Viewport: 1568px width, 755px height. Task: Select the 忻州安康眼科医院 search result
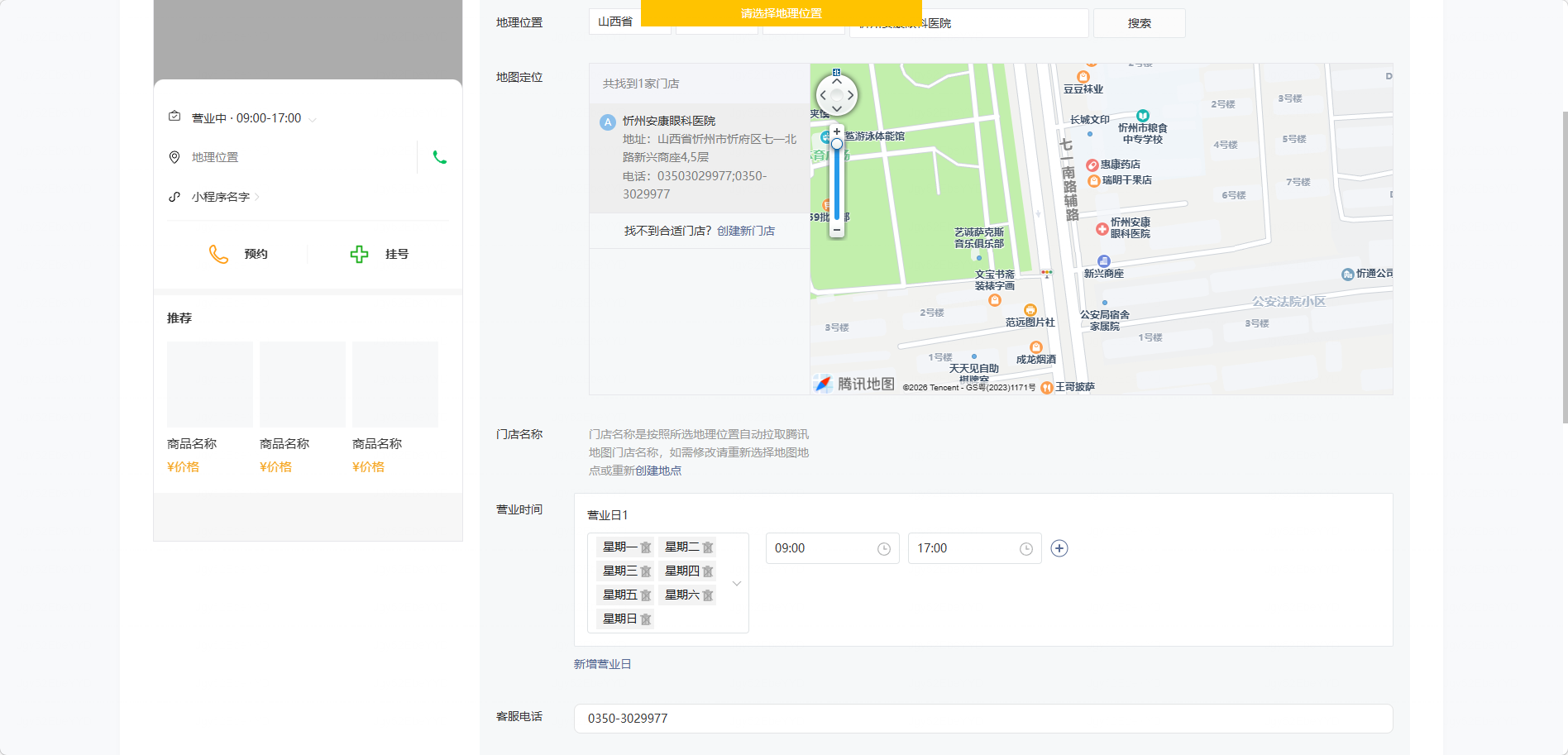700,158
